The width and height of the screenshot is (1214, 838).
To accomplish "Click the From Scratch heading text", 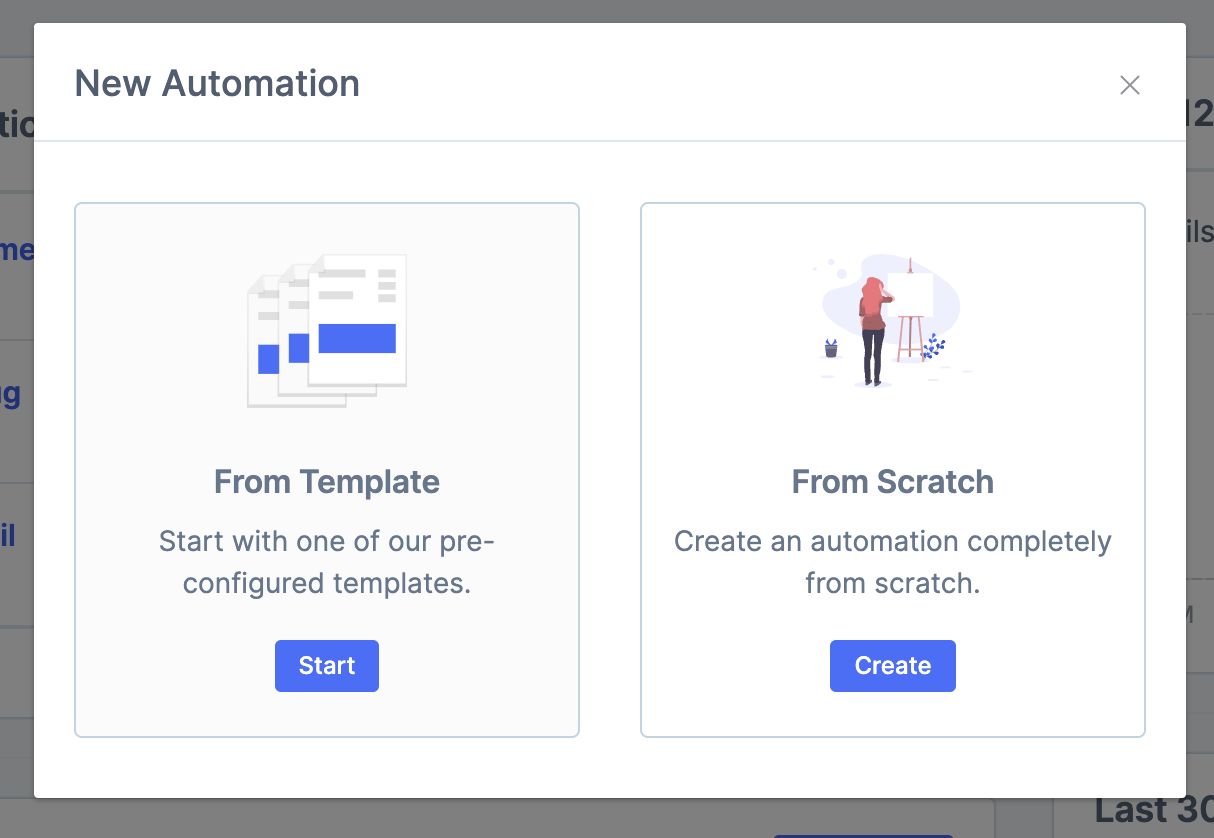I will [892, 482].
